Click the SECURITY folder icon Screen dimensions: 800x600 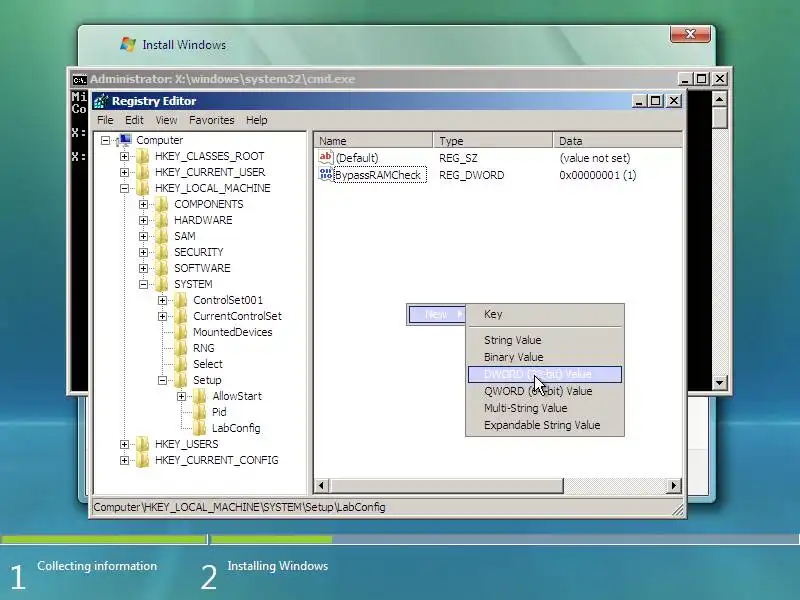[162, 252]
